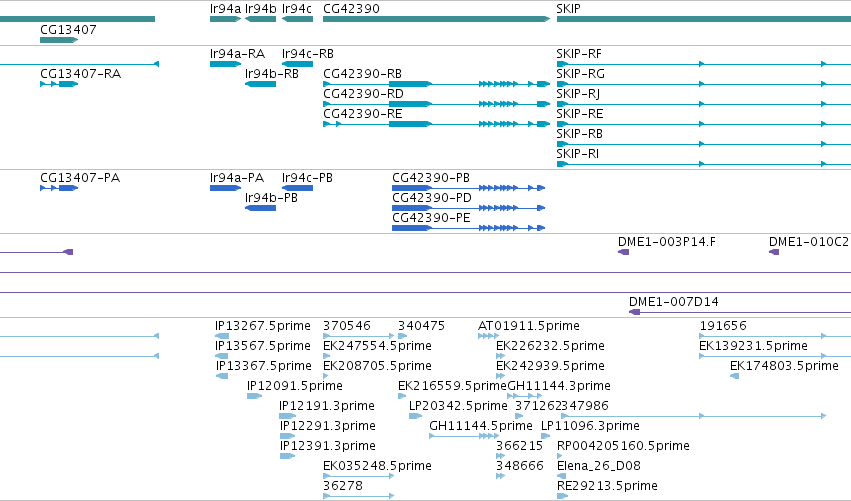The image size is (851, 501).
Task: Select the SKIP-RJ transcript
Action: 578,94
